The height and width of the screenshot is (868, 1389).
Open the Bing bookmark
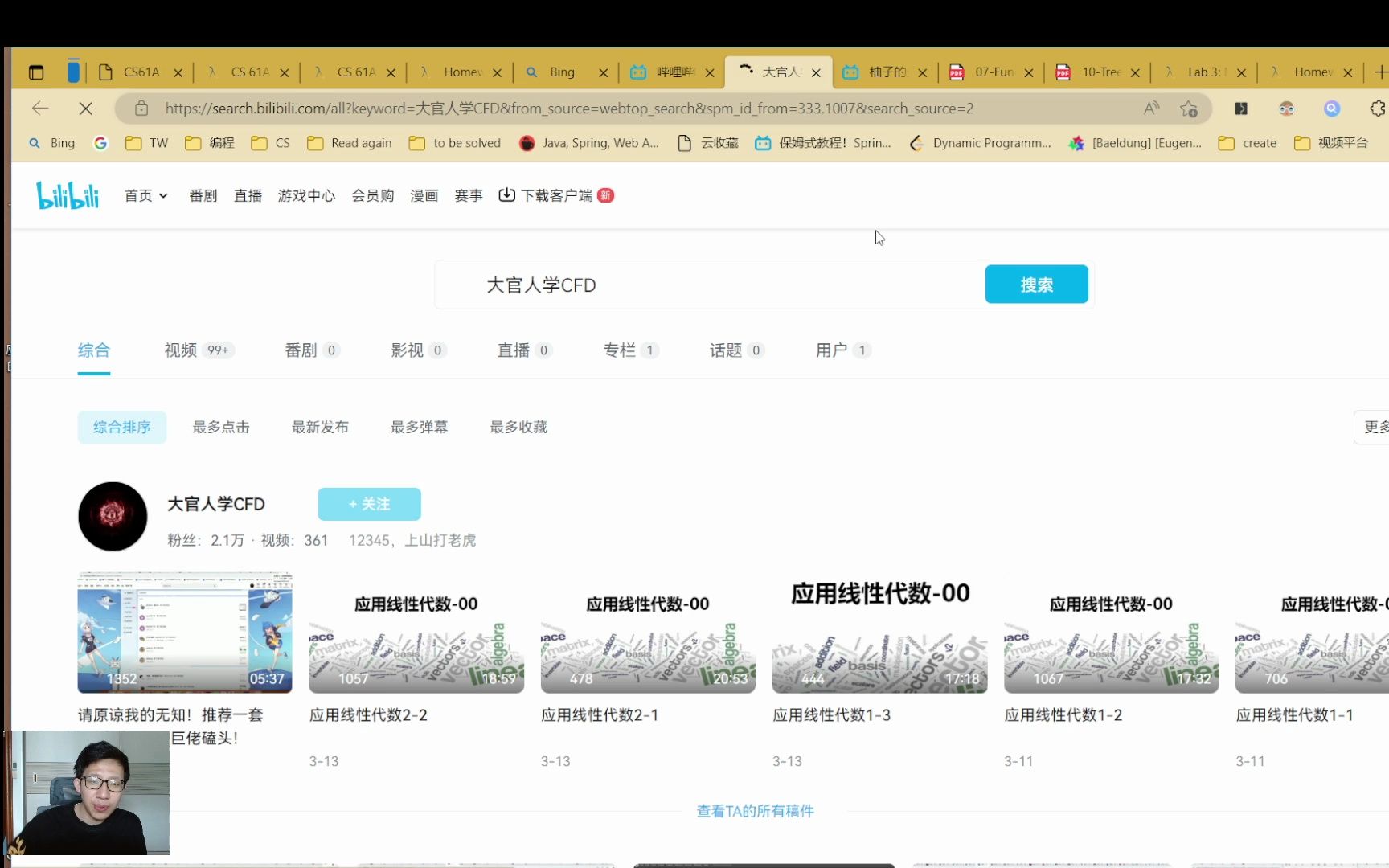(x=52, y=143)
